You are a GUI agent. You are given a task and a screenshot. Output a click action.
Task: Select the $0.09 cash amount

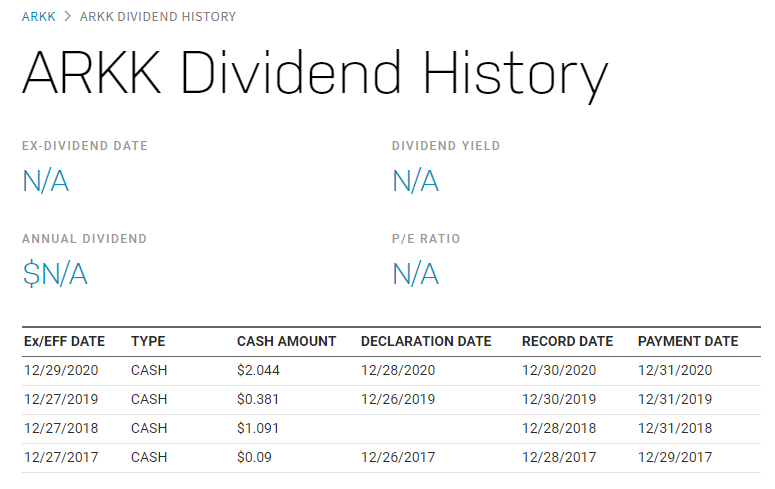click(254, 457)
